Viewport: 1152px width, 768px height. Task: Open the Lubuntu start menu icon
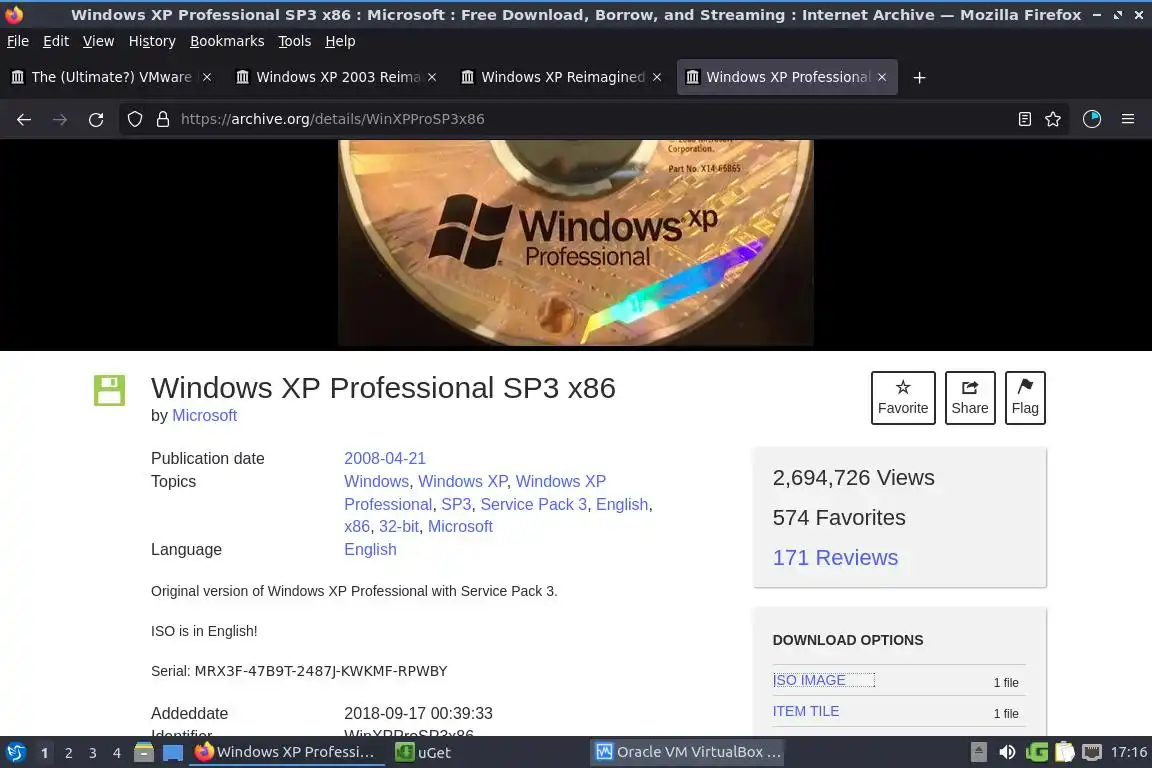[15, 753]
